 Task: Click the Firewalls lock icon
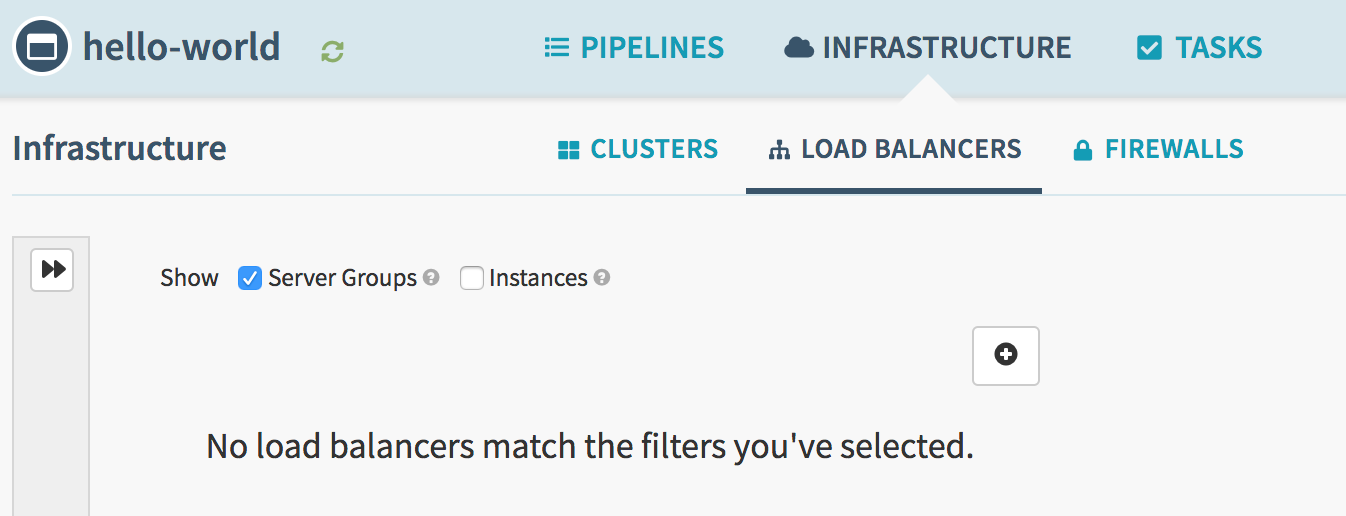(1082, 151)
